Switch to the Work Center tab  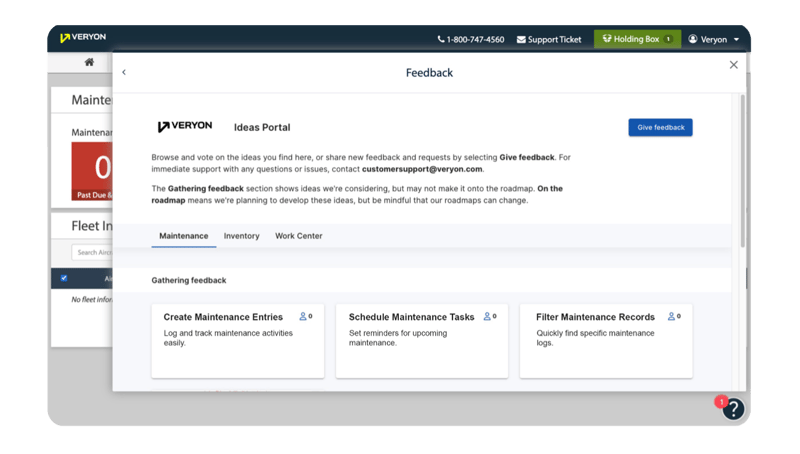point(298,236)
